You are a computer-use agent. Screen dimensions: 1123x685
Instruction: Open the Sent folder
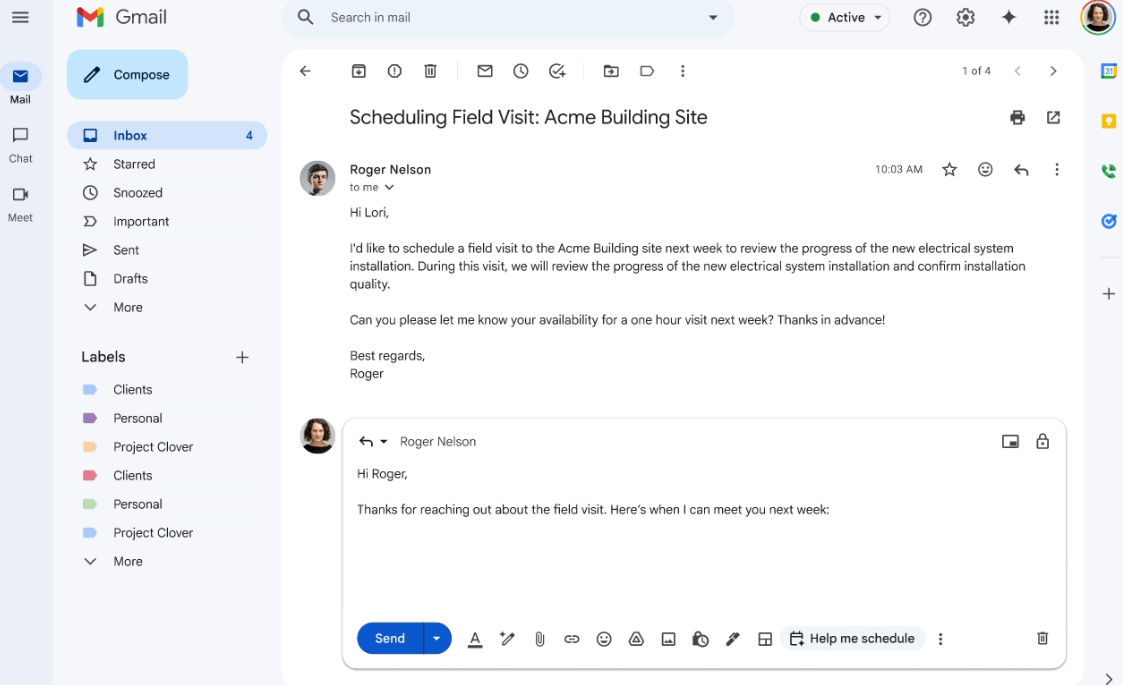[x=126, y=250]
